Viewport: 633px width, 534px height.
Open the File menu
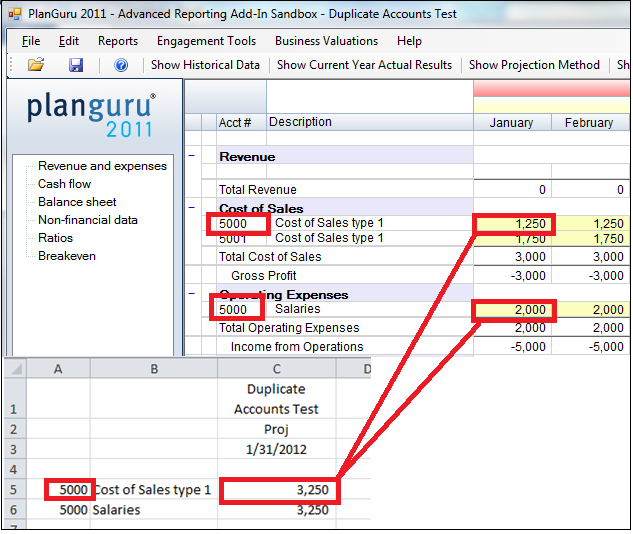tap(31, 41)
